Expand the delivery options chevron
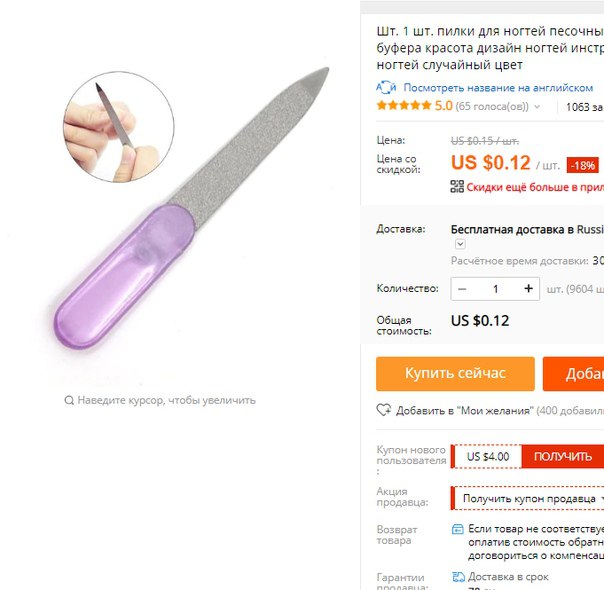The height and width of the screenshot is (590, 604). 460,244
